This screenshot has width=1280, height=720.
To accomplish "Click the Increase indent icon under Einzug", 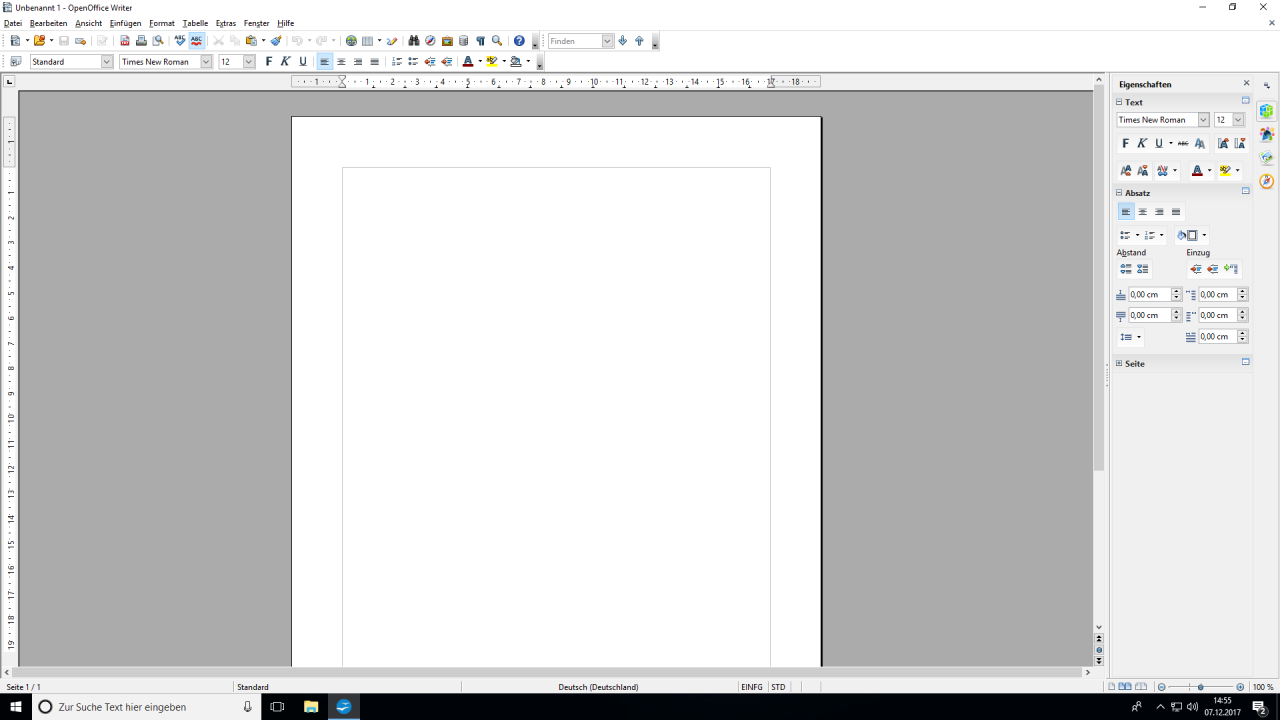I will coord(1196,269).
